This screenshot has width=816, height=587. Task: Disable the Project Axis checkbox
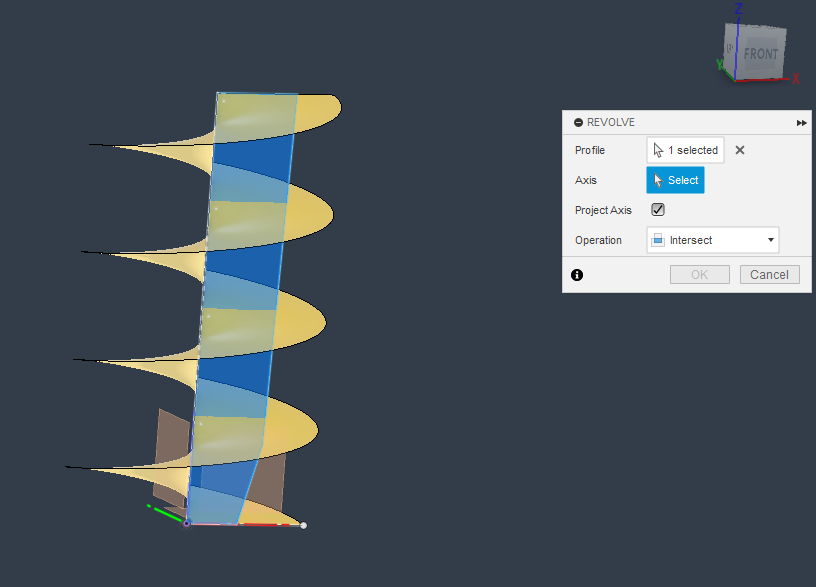pyautogui.click(x=658, y=210)
